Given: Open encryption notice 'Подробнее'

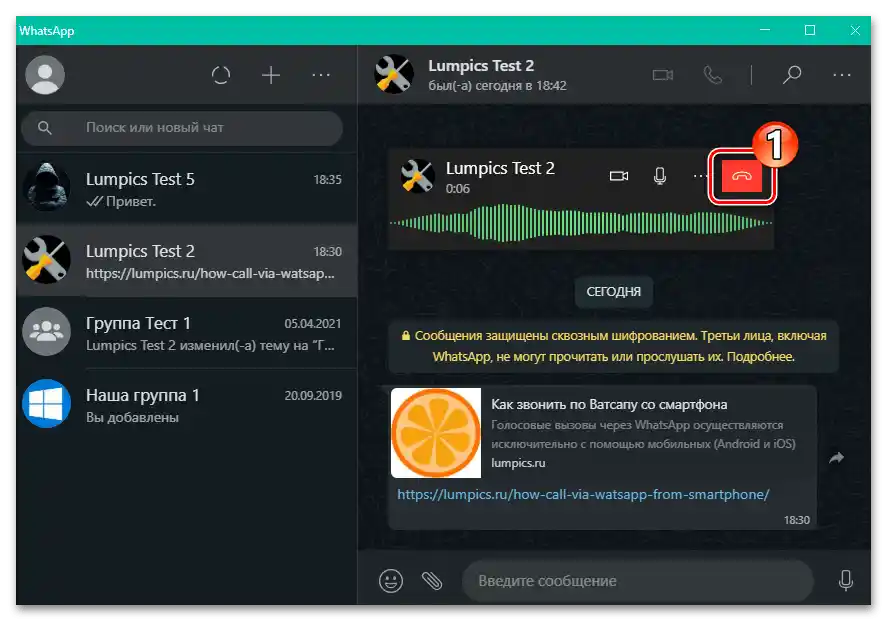Looking at the screenshot, I should click(x=760, y=357).
